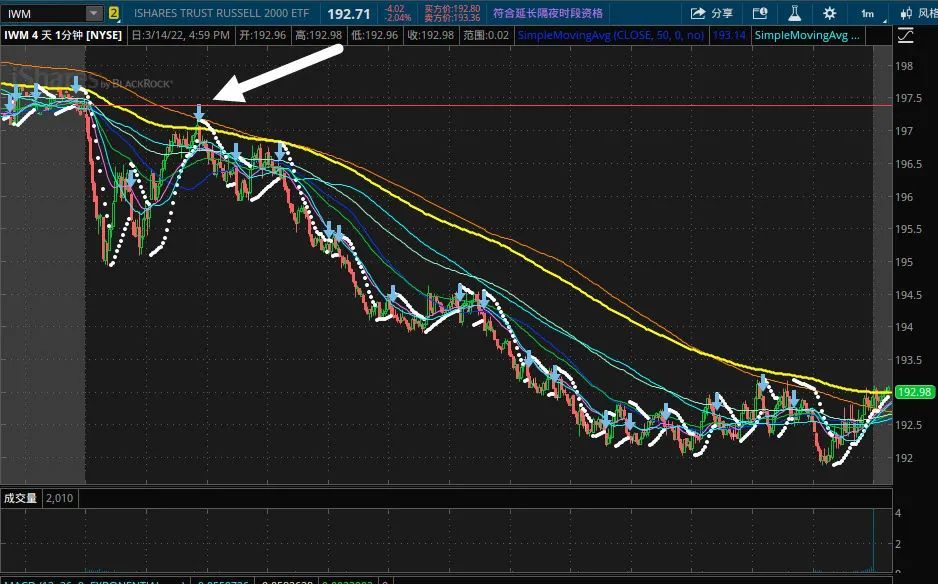Click the 符合延长隔夜时段资格 label

pyautogui.click(x=547, y=13)
